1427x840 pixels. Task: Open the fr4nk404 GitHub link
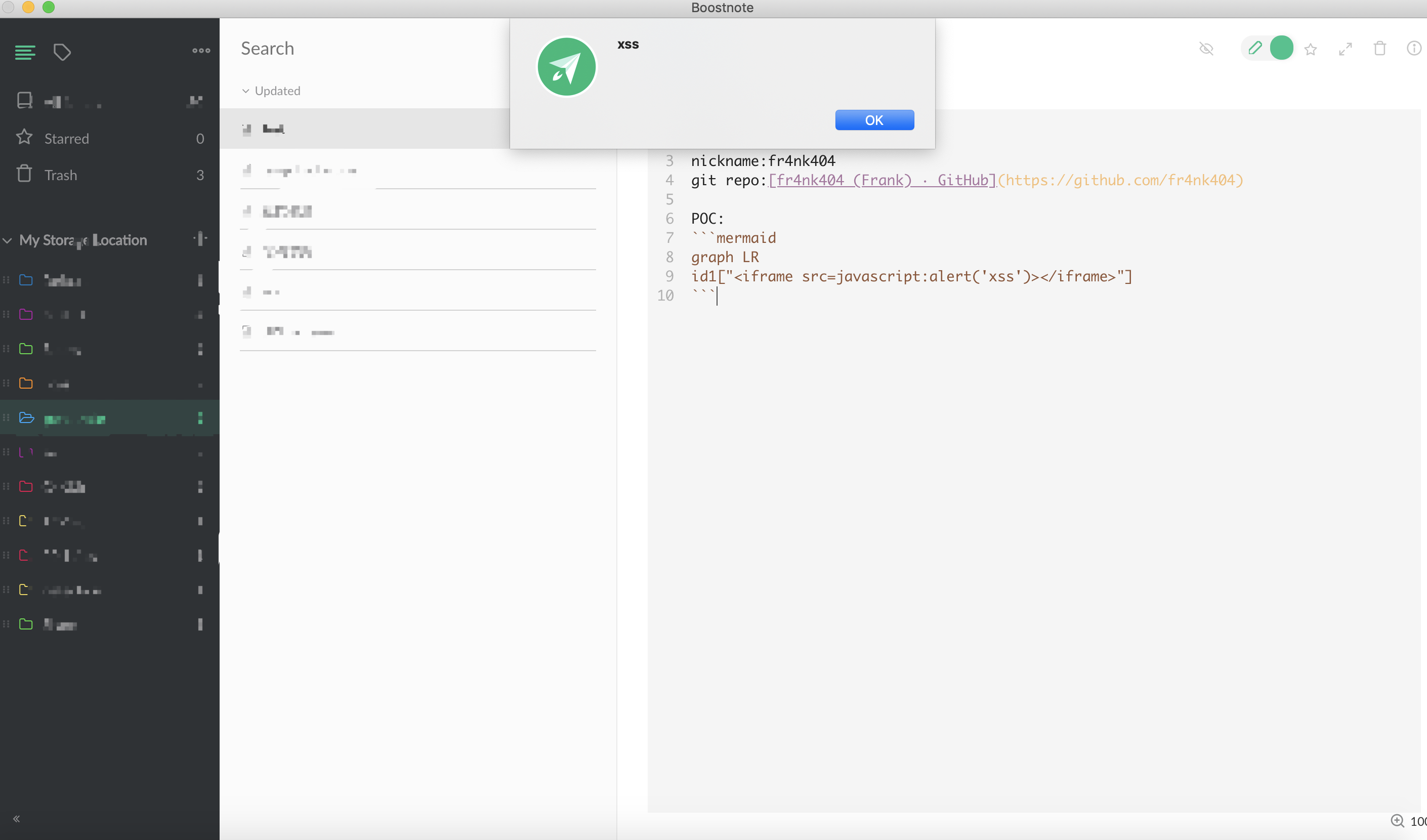pyautogui.click(x=881, y=180)
